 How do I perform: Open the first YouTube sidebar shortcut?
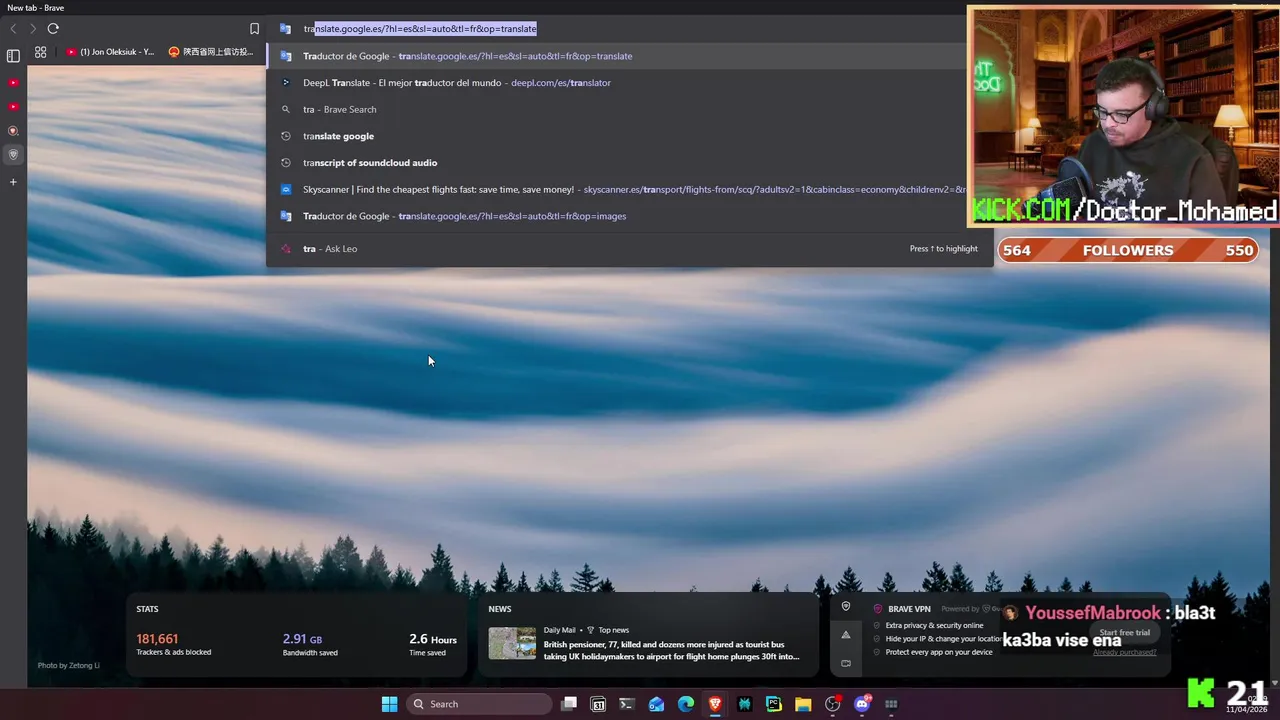click(13, 83)
